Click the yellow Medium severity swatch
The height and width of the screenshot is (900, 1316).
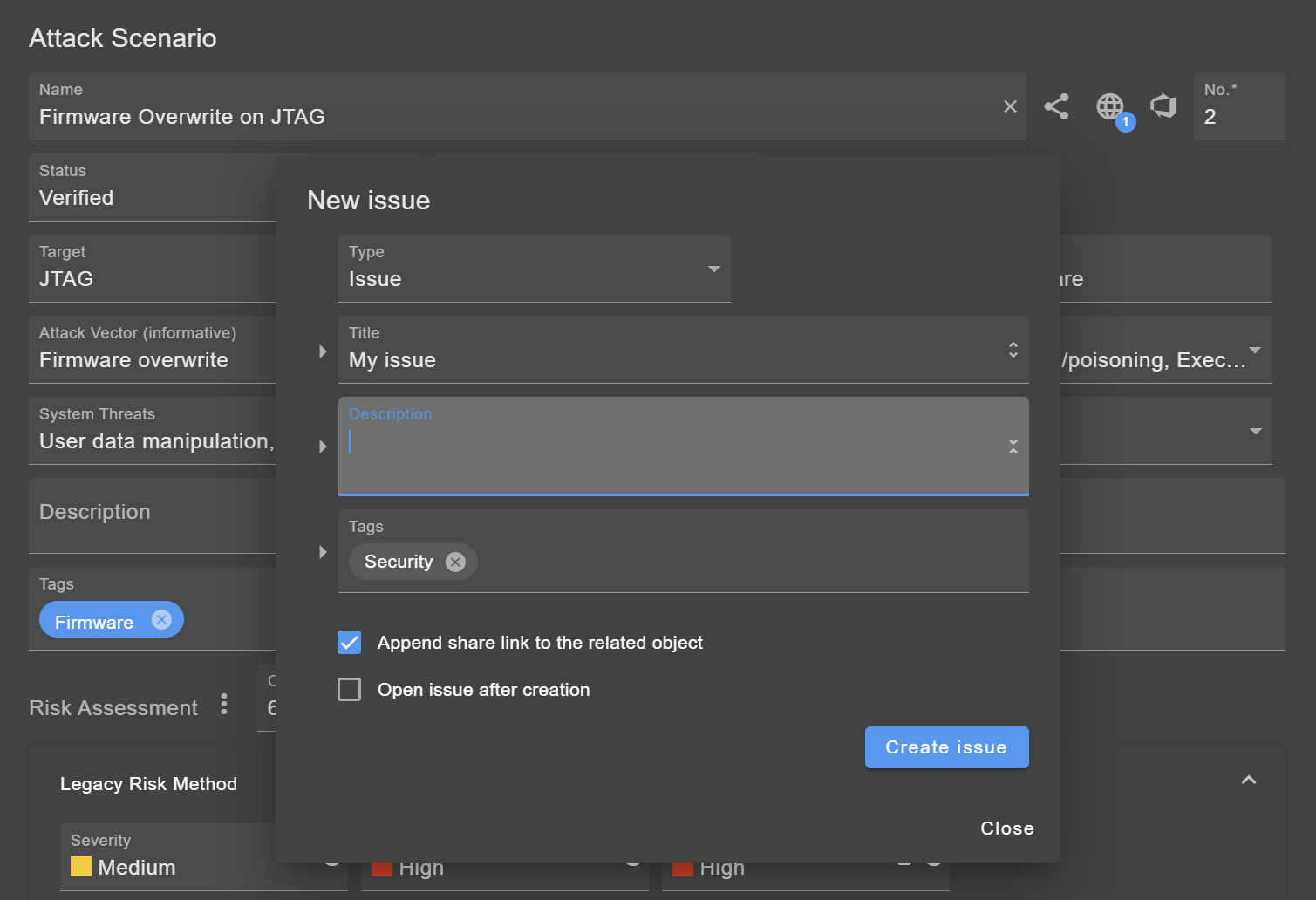click(x=82, y=866)
